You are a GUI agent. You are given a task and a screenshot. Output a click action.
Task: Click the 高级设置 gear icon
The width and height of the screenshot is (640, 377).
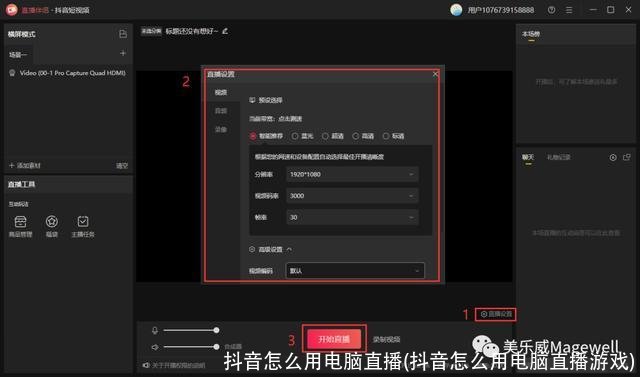[x=252, y=249]
